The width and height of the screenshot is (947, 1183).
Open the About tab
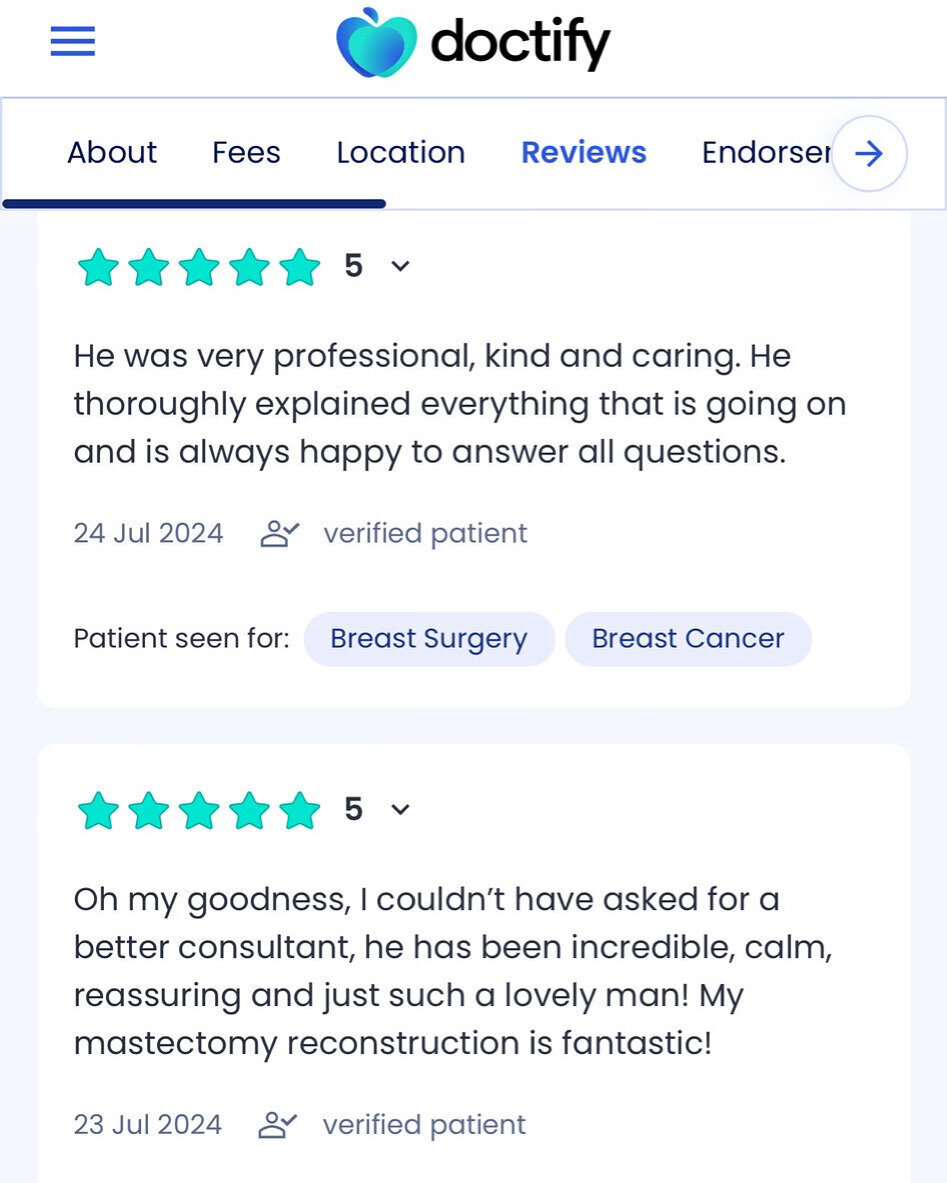pos(112,153)
